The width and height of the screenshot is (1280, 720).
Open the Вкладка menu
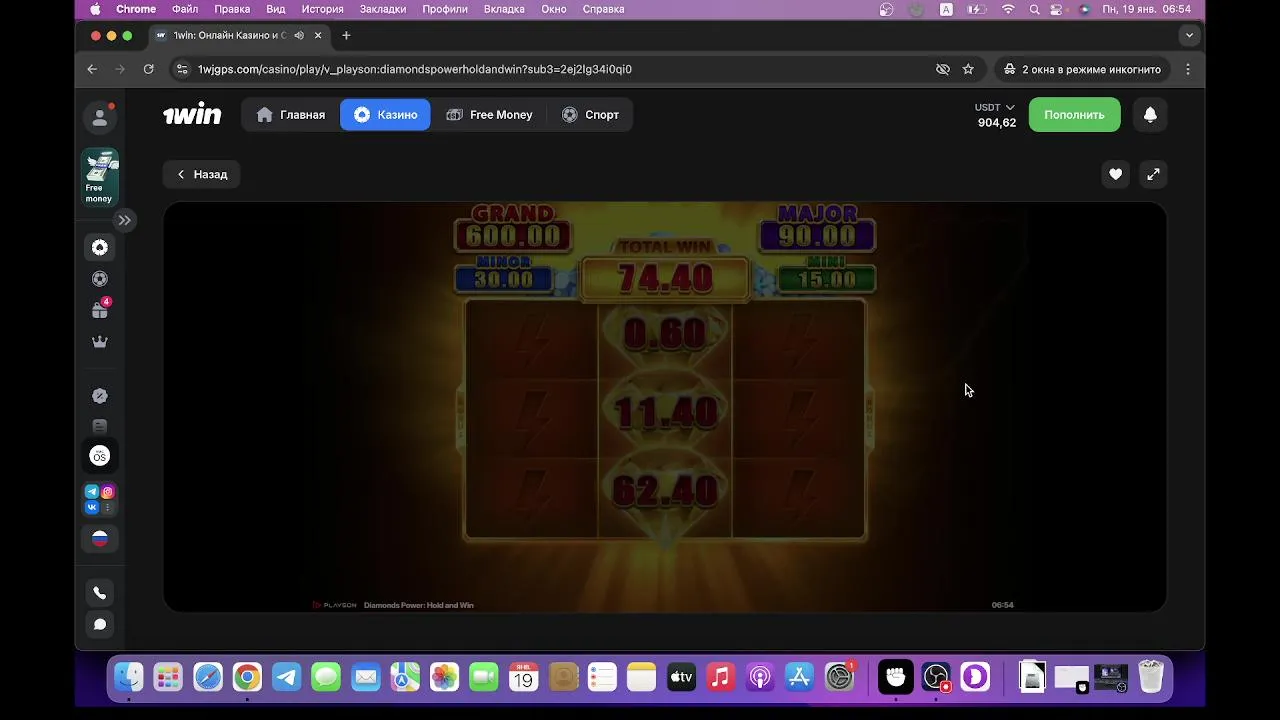[504, 9]
